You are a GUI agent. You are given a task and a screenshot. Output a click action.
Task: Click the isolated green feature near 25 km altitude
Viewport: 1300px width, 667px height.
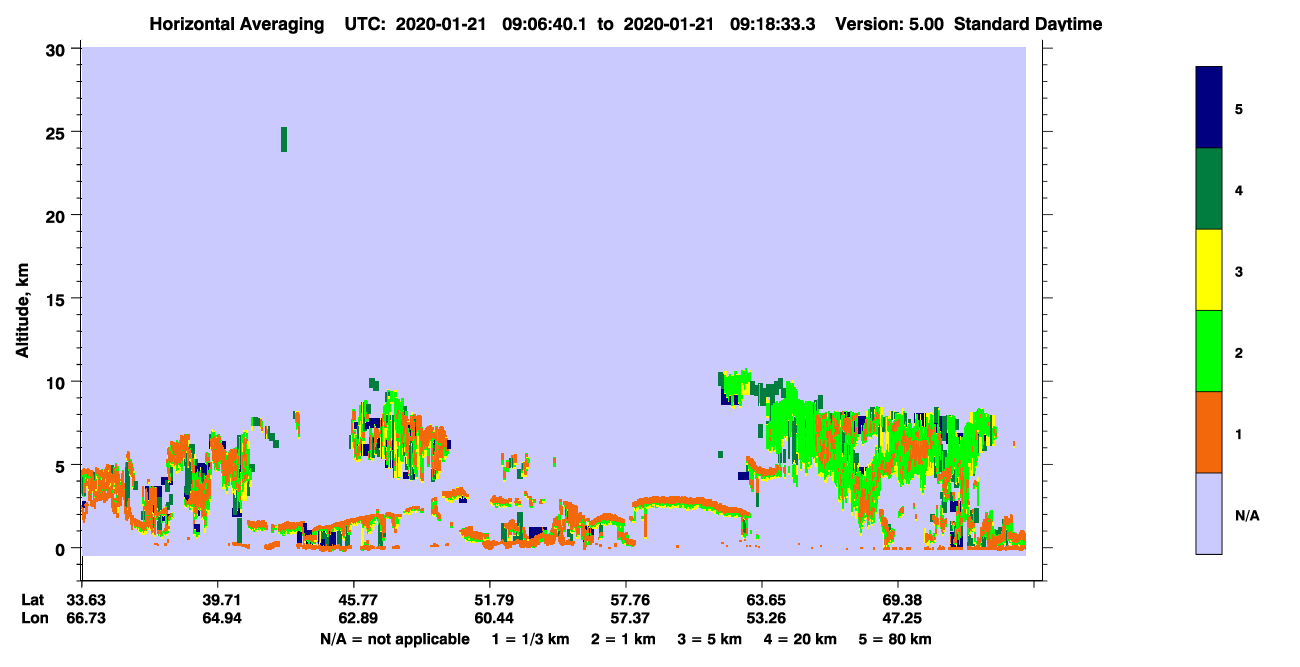tap(284, 139)
